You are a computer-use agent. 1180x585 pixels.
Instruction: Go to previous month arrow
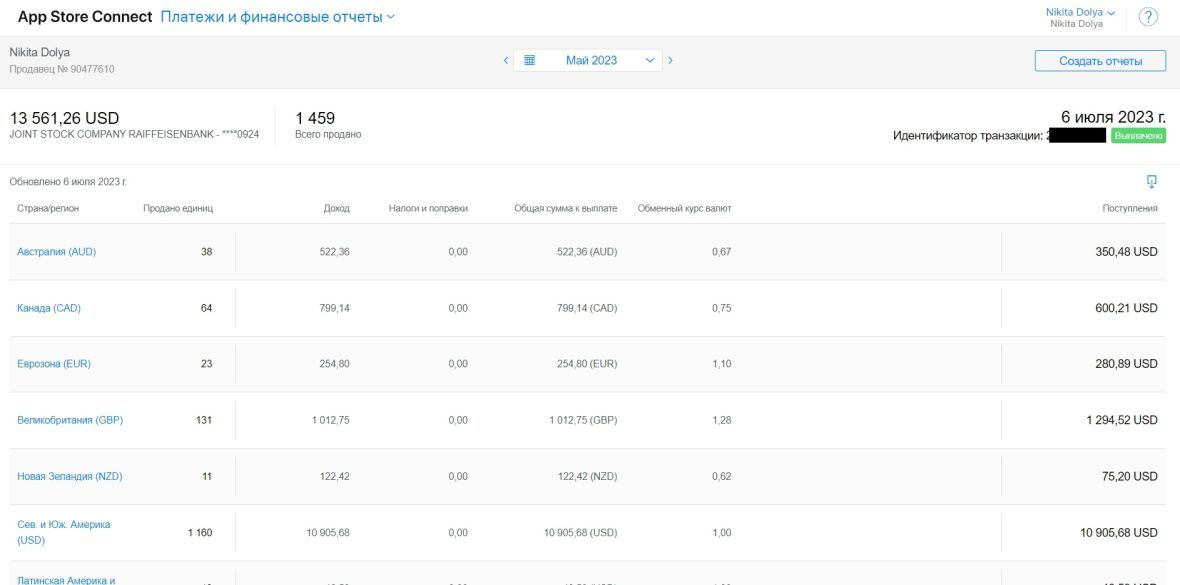point(506,60)
